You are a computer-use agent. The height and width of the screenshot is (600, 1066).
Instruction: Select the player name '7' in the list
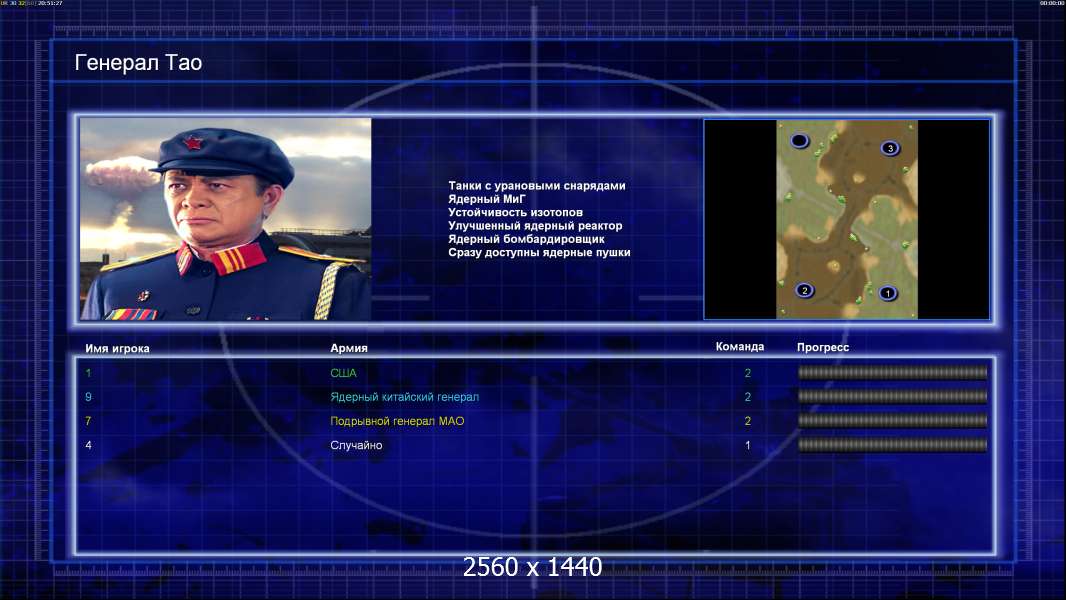point(88,421)
